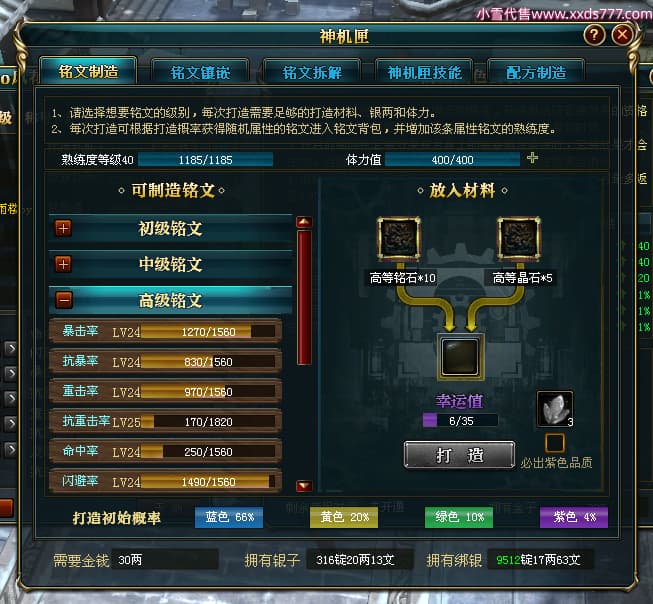653x604 pixels.
Task: Click the white crystal item icon
Action: pos(554,409)
